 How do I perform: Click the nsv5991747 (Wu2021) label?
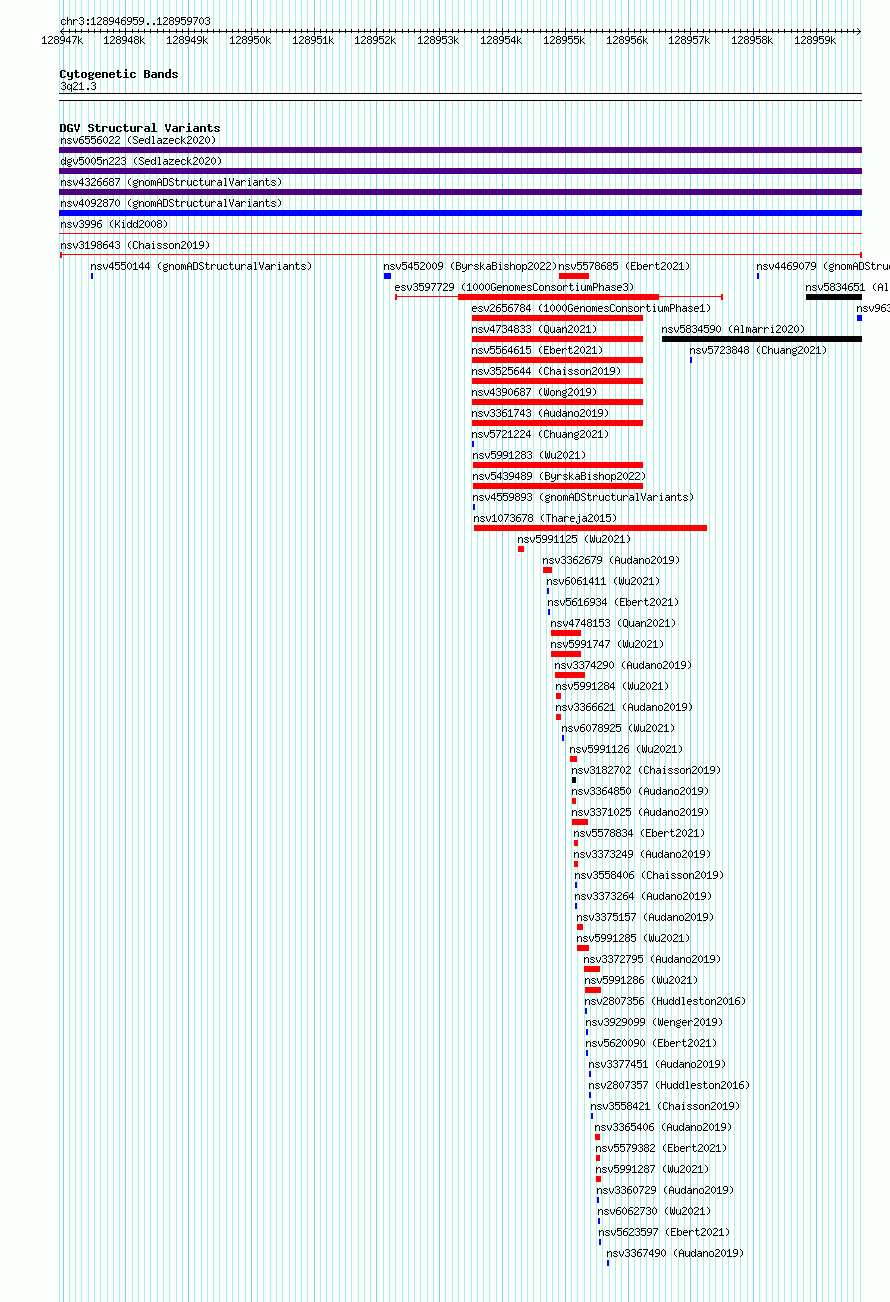(x=607, y=644)
